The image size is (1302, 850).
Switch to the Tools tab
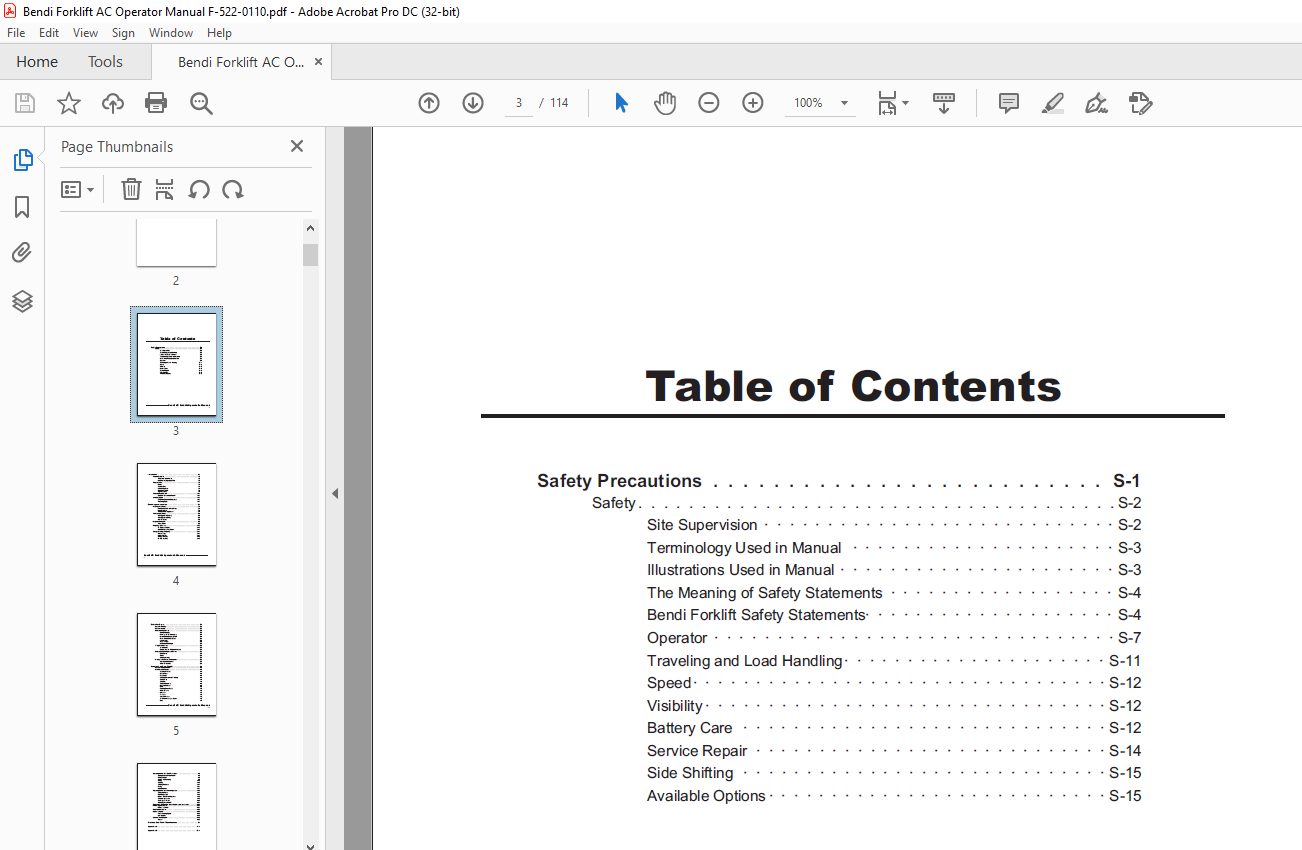pyautogui.click(x=105, y=62)
